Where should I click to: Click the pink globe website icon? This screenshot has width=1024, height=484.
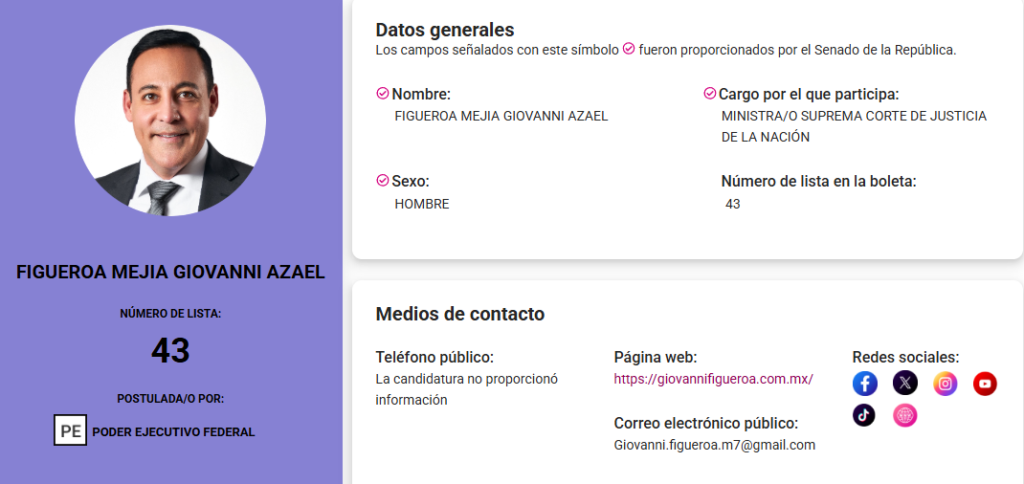pos(904,415)
